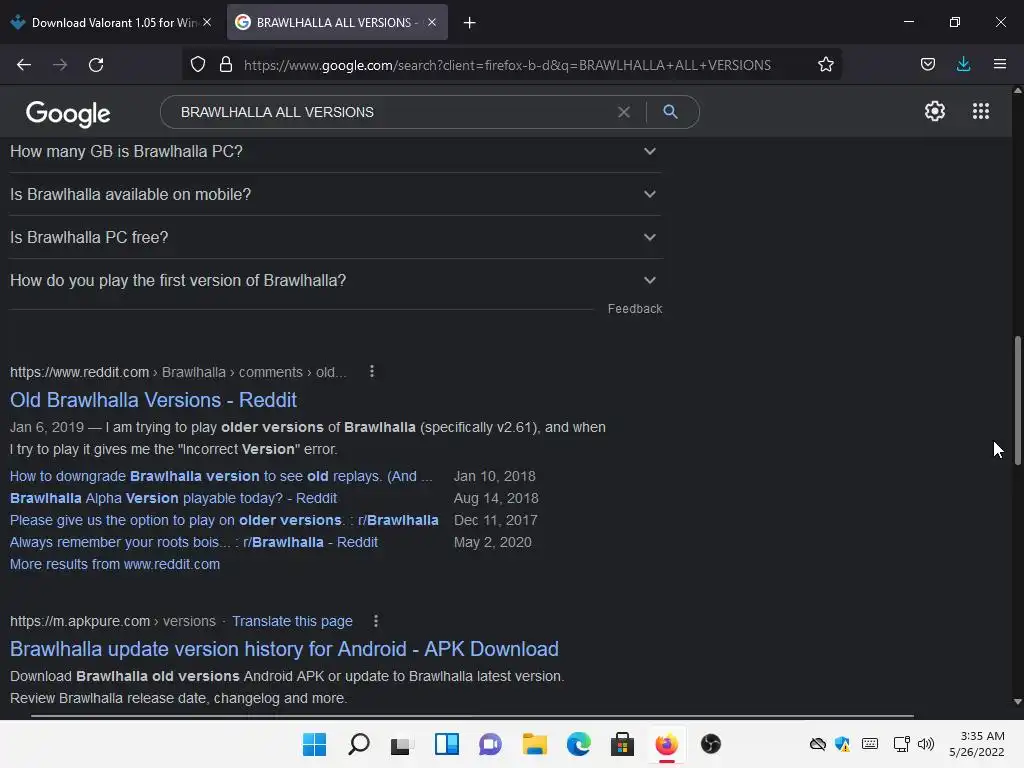The height and width of the screenshot is (768, 1024).
Task: Open the Windows Start menu
Action: [x=314, y=744]
